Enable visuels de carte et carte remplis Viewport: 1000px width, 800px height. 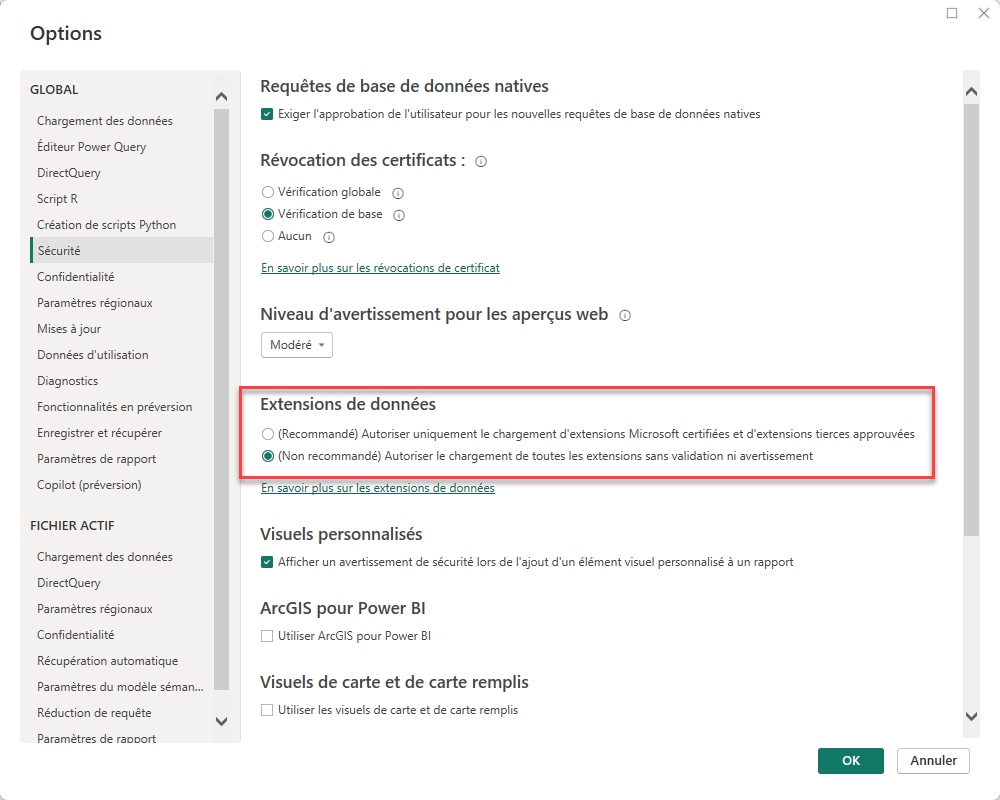267,710
